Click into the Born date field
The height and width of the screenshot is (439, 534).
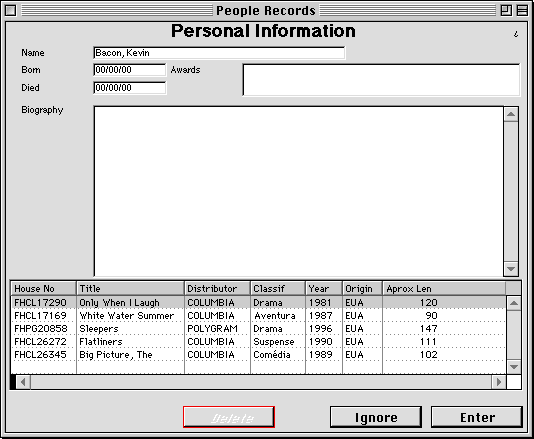129,70
